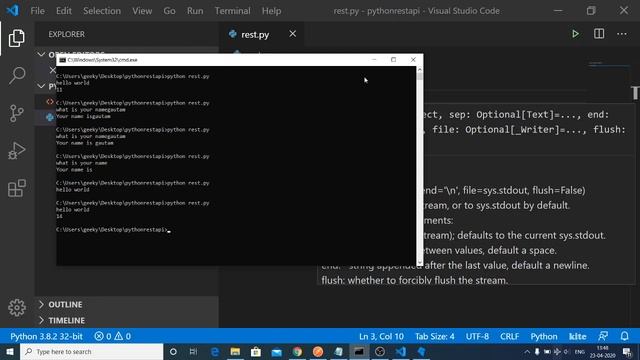640x360 pixels.
Task: Open the Selection menu
Action: pos(102,11)
